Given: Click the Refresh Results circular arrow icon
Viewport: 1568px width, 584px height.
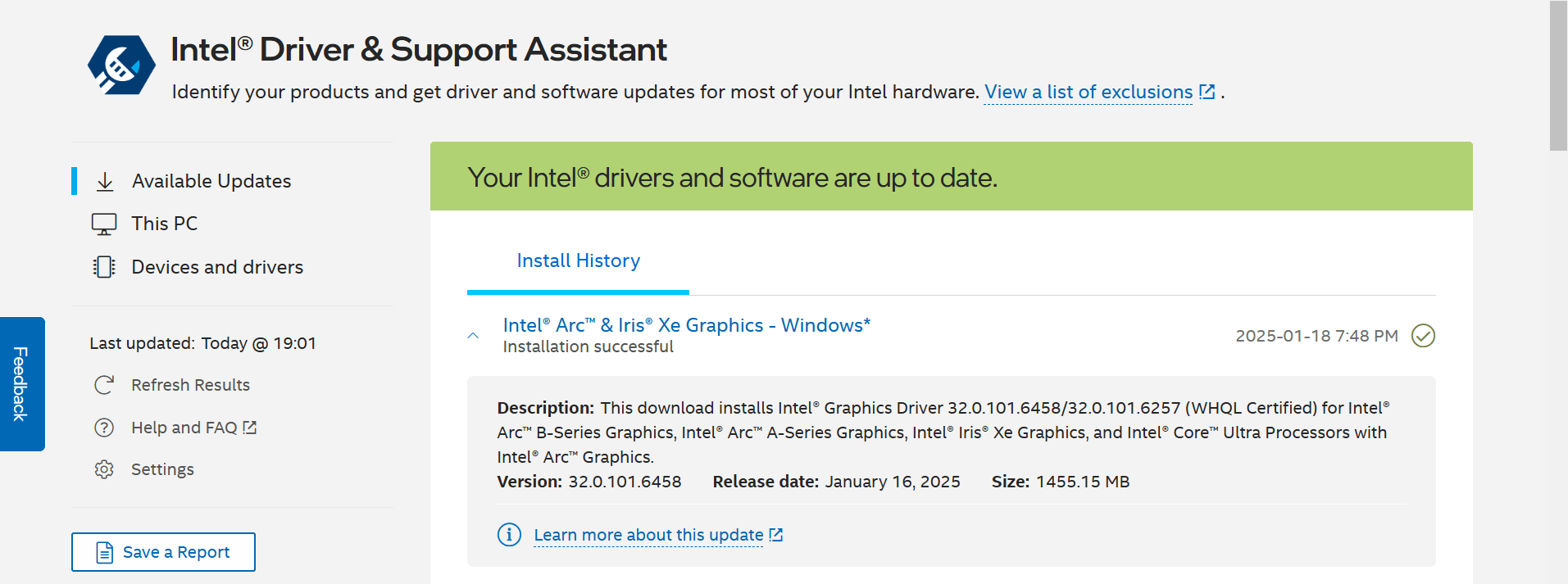Looking at the screenshot, I should (104, 385).
